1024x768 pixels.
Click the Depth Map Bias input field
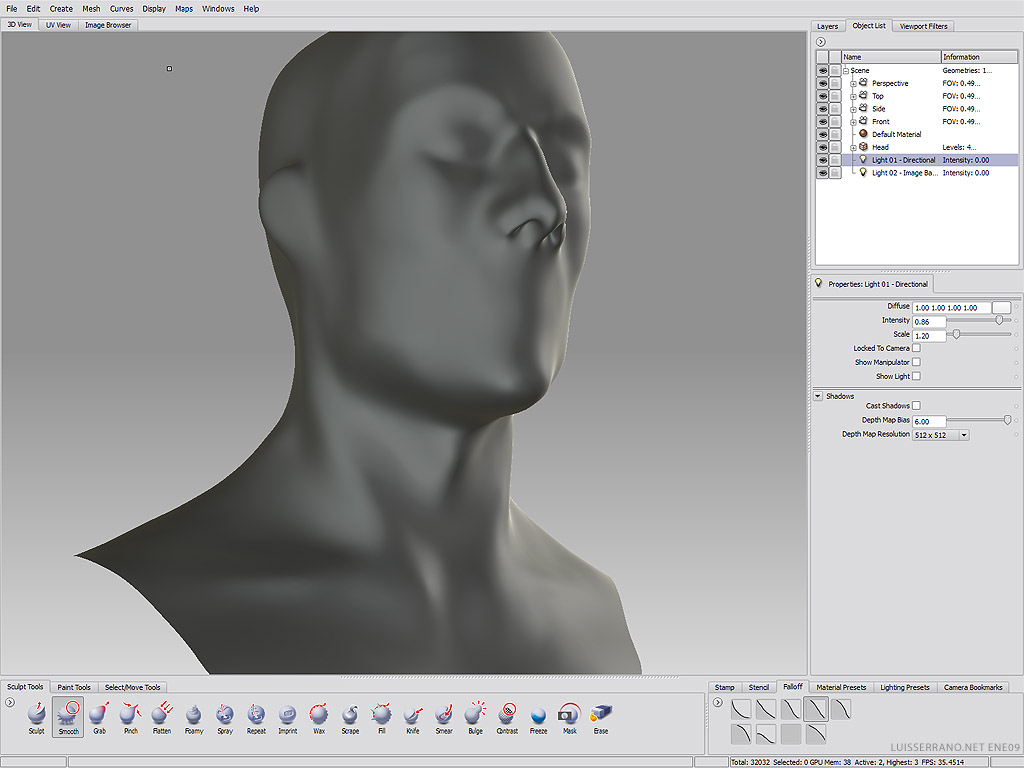(x=929, y=421)
